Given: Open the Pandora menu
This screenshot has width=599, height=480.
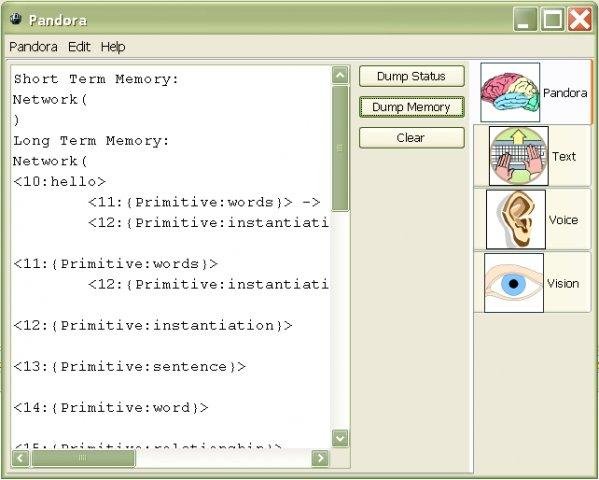Looking at the screenshot, I should [x=34, y=47].
